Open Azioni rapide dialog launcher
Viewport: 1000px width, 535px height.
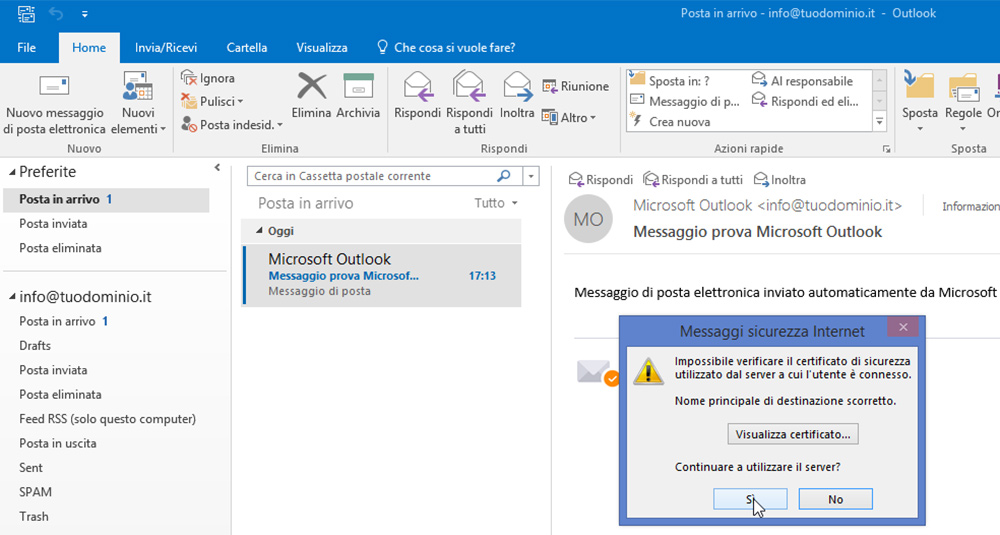click(x=886, y=149)
